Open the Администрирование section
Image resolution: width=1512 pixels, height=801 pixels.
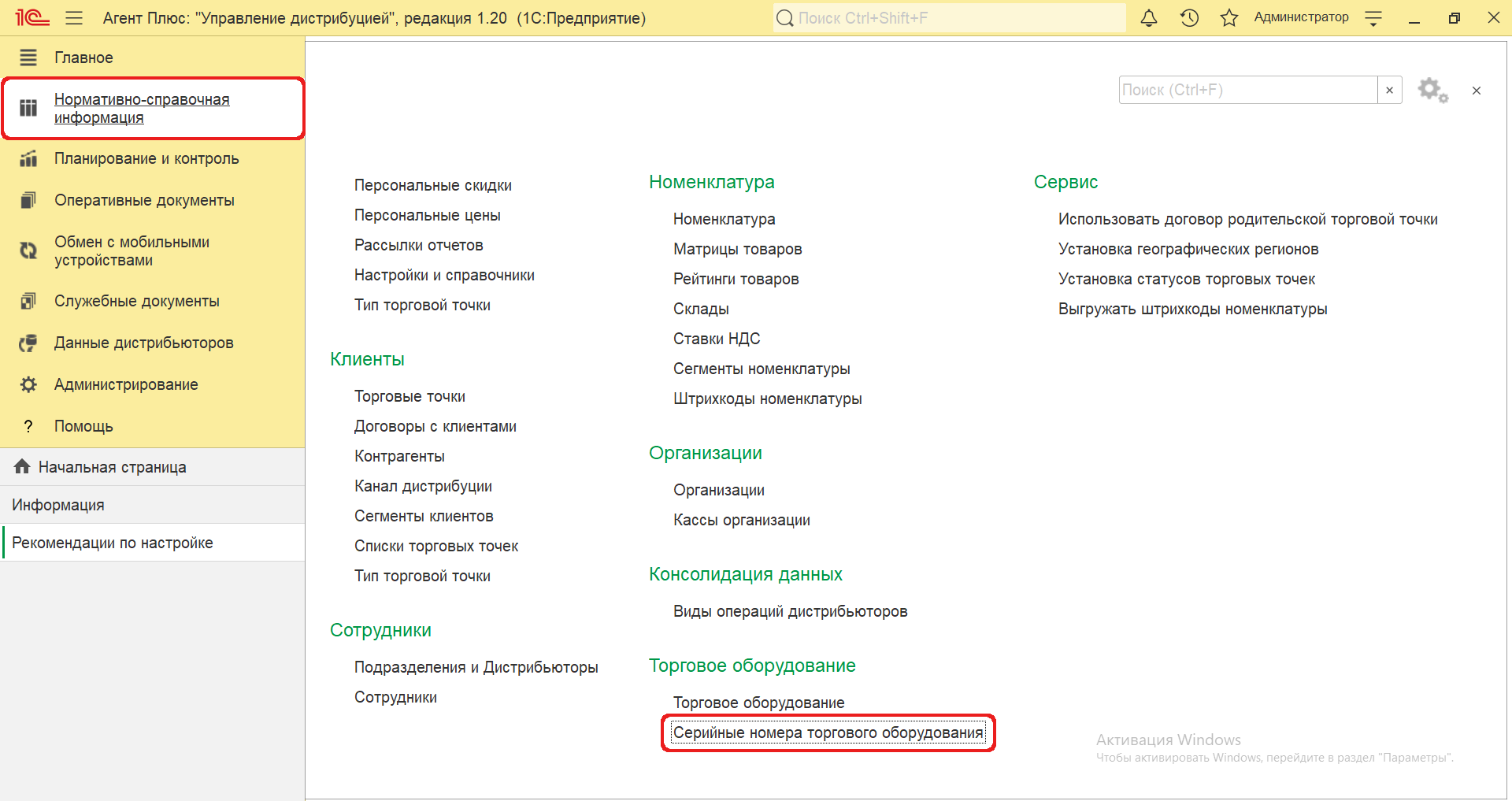pos(152,384)
